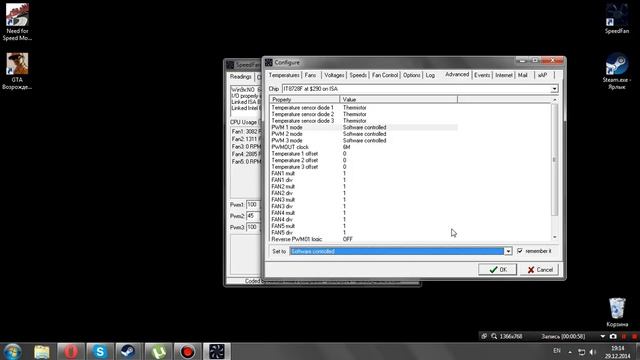Confirm with the OK button
Image resolution: width=640 pixels, height=360 pixels.
(x=497, y=269)
